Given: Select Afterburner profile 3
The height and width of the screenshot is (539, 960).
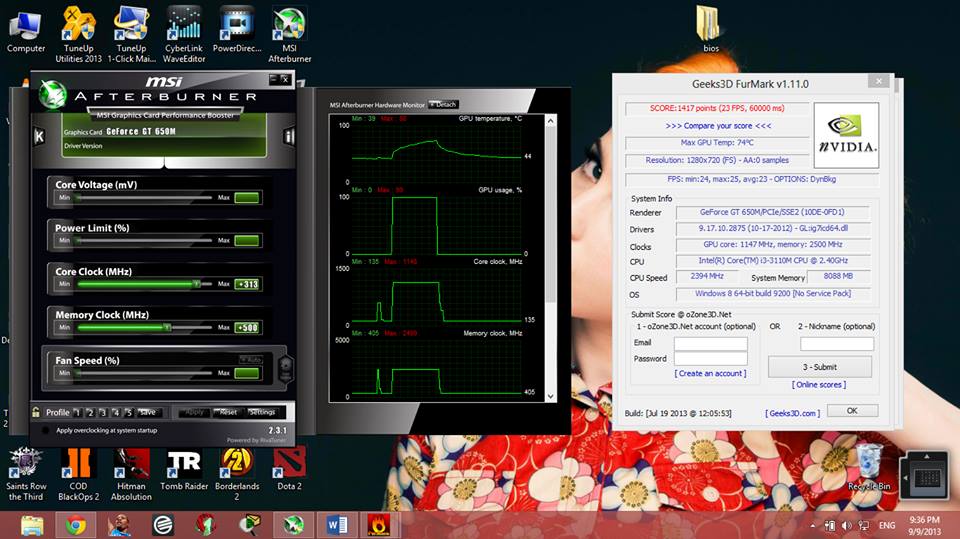Looking at the screenshot, I should click(103, 412).
